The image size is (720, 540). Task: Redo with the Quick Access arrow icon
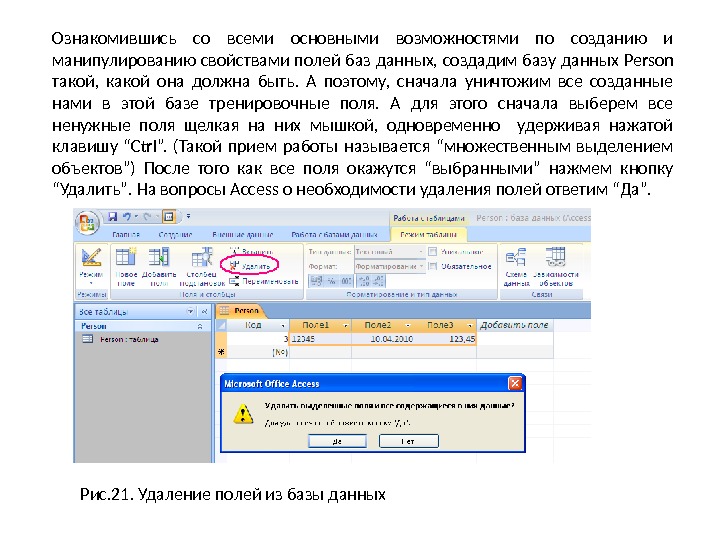[x=147, y=217]
